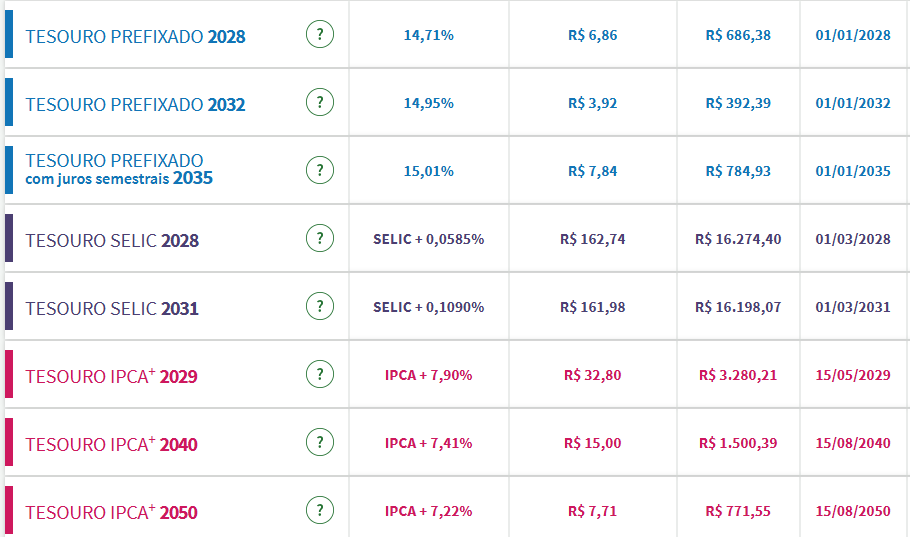Open the TESOURO PREFIXADO 2028 title

click(x=135, y=37)
